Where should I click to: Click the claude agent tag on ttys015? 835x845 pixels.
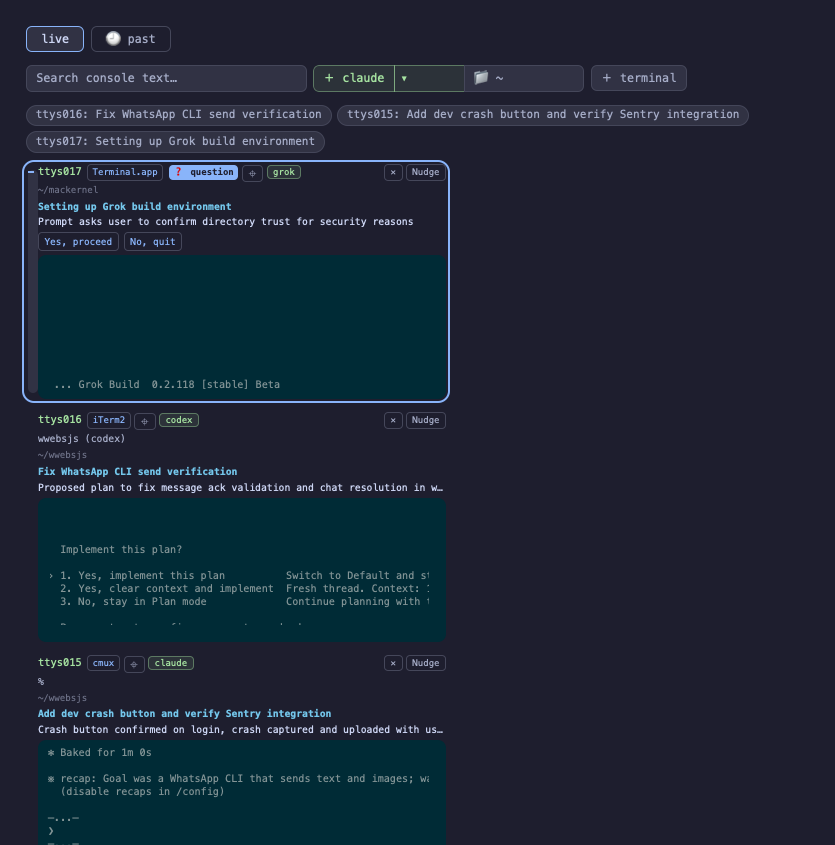coord(171,663)
